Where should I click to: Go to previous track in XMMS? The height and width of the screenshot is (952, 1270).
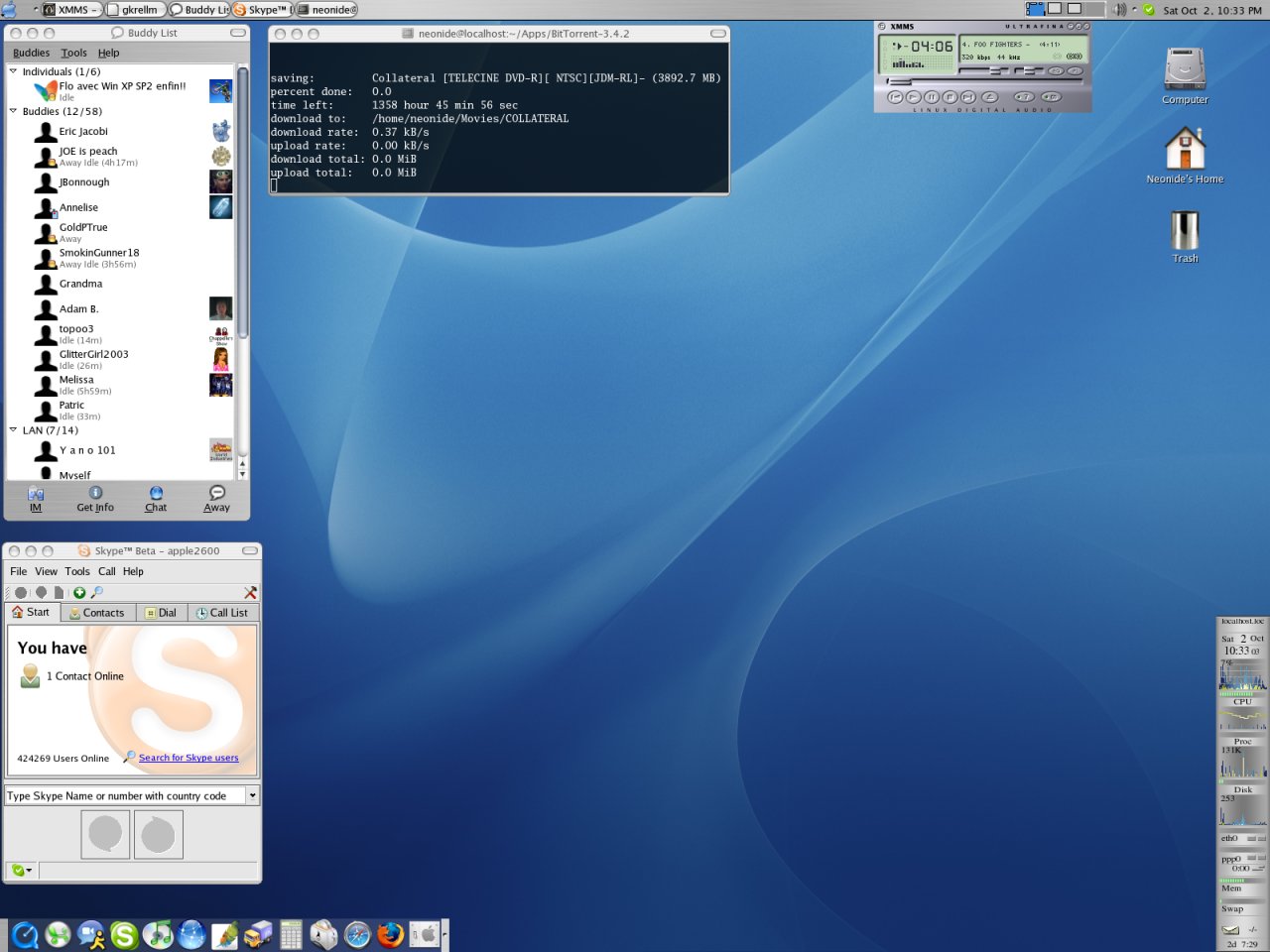[x=895, y=97]
